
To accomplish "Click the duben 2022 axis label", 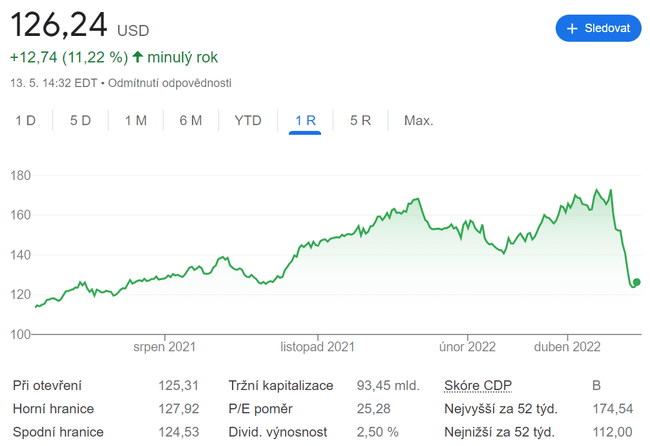I will 566,347.
